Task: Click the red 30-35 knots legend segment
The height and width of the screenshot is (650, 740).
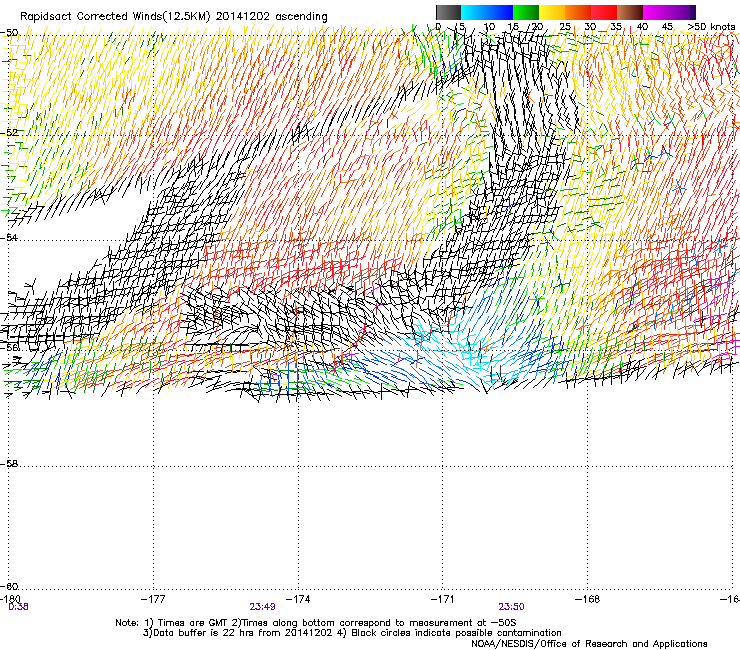Action: point(604,12)
